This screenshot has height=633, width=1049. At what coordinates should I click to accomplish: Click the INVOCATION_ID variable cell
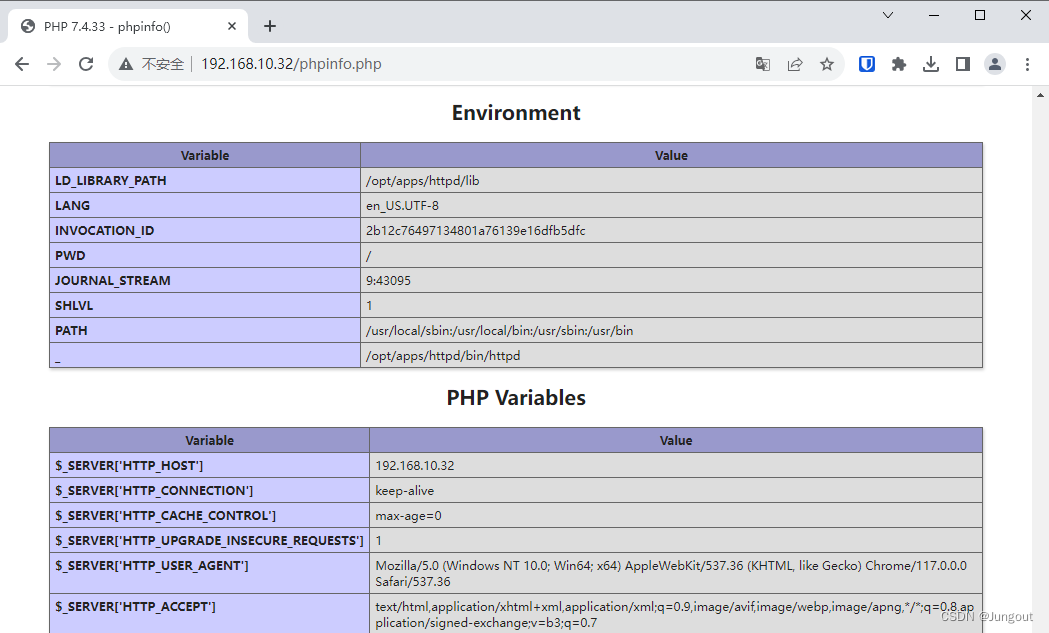tap(205, 231)
